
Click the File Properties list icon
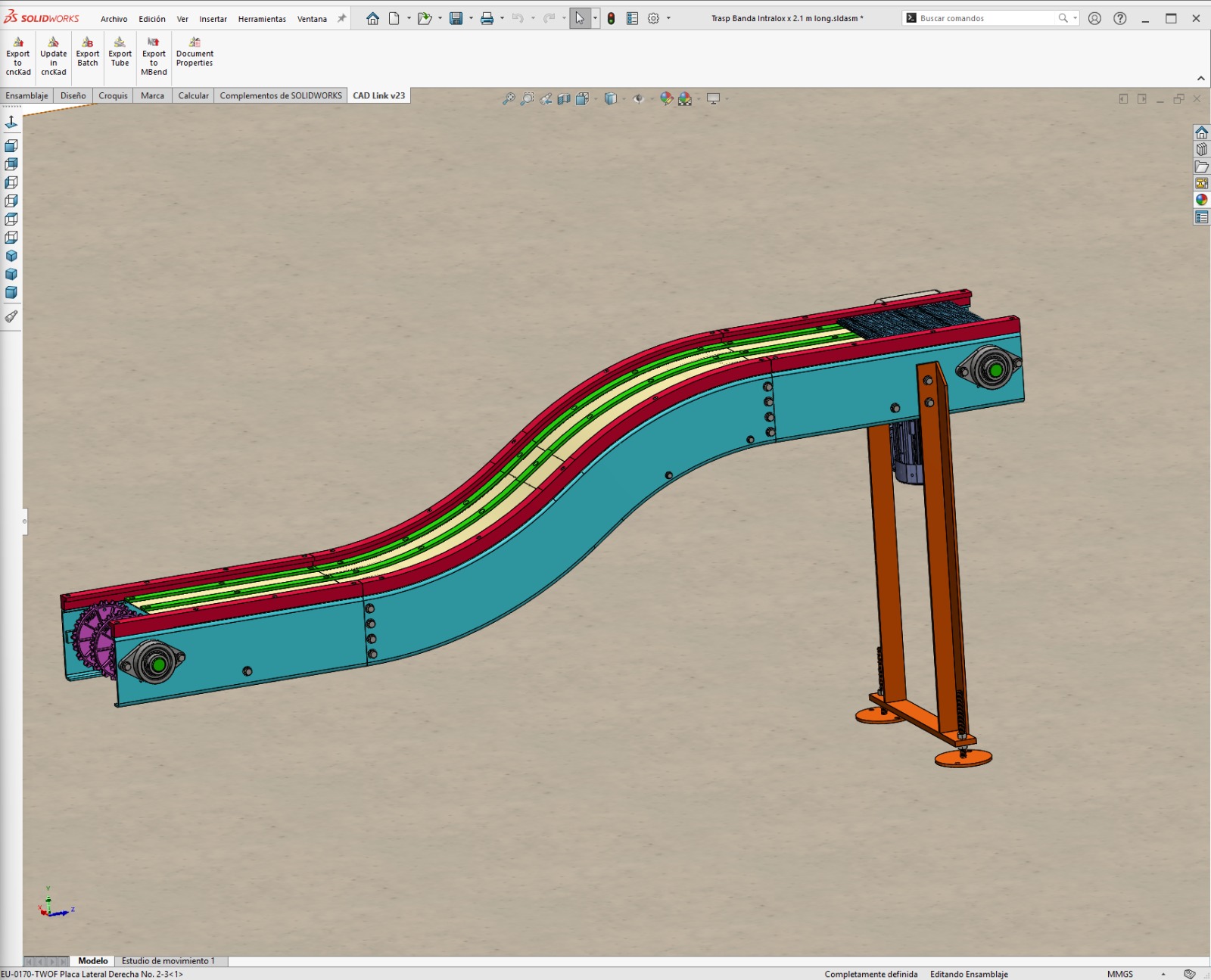pos(632,18)
